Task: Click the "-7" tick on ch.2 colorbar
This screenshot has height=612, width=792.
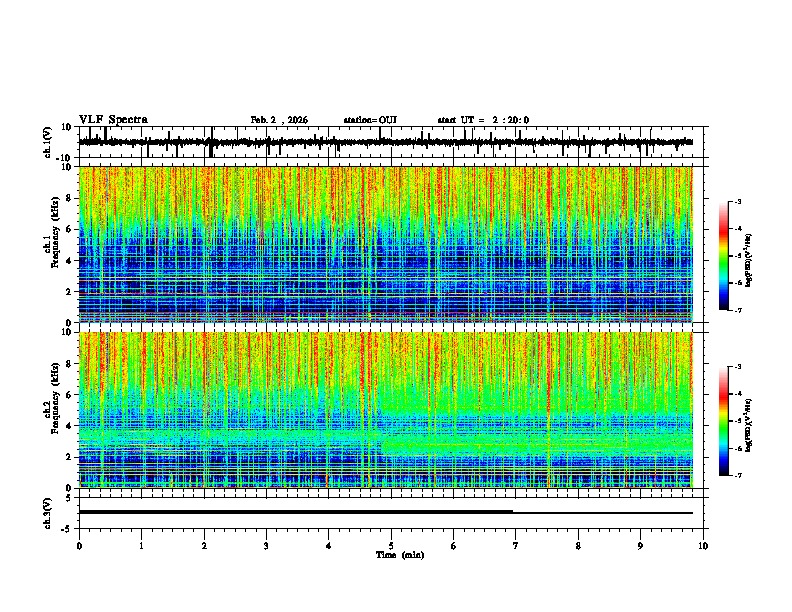Action: click(738, 476)
